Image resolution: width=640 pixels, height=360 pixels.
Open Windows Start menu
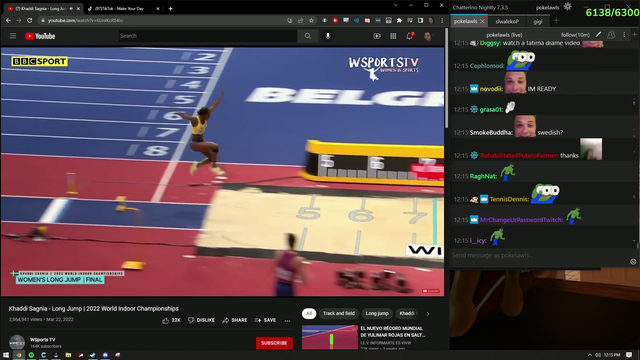click(6, 355)
